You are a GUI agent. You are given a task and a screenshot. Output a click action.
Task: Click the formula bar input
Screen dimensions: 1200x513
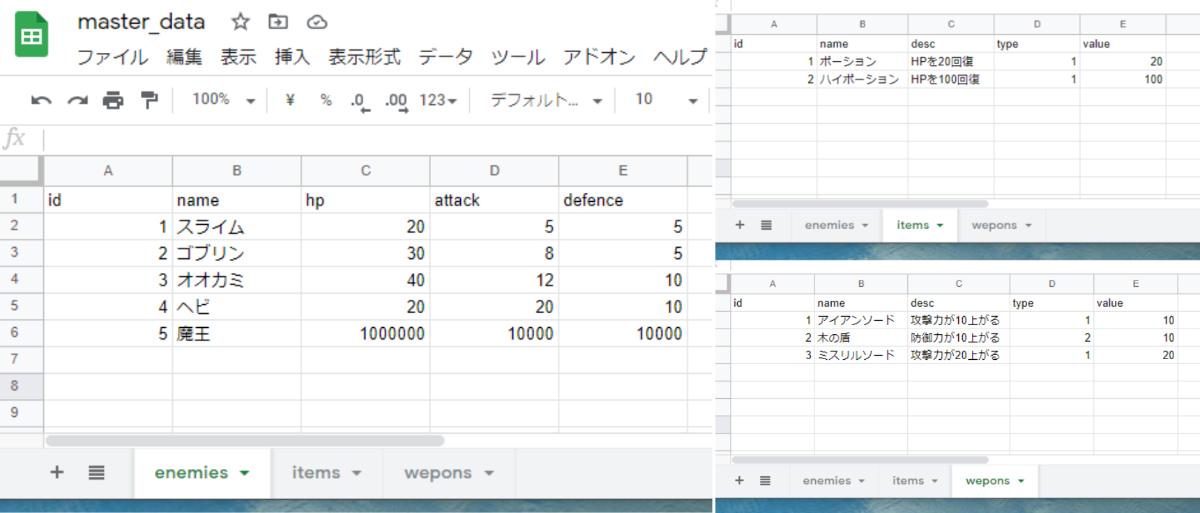(x=378, y=139)
